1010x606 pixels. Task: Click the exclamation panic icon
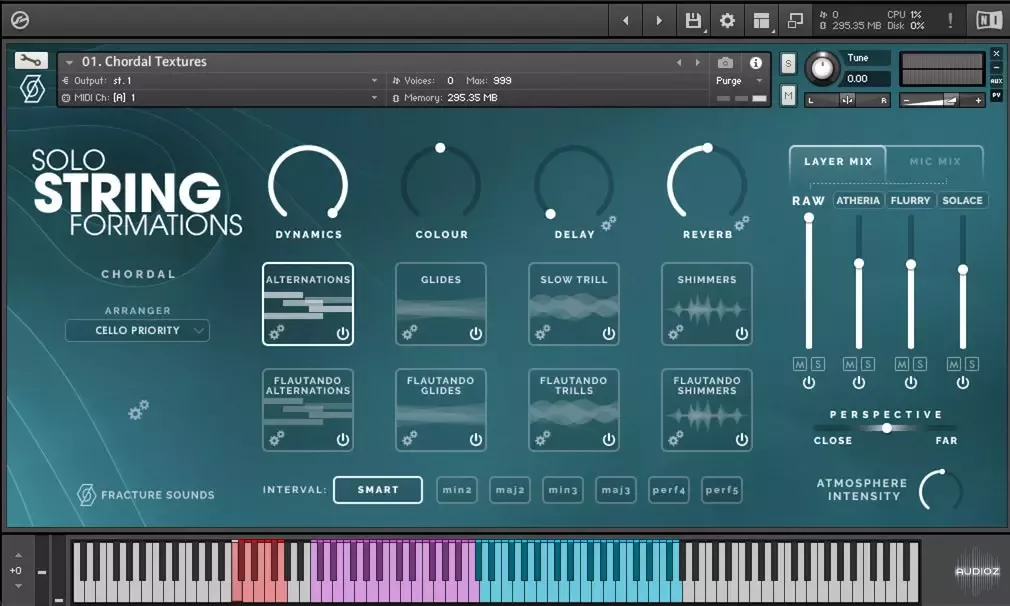pyautogui.click(x=950, y=21)
